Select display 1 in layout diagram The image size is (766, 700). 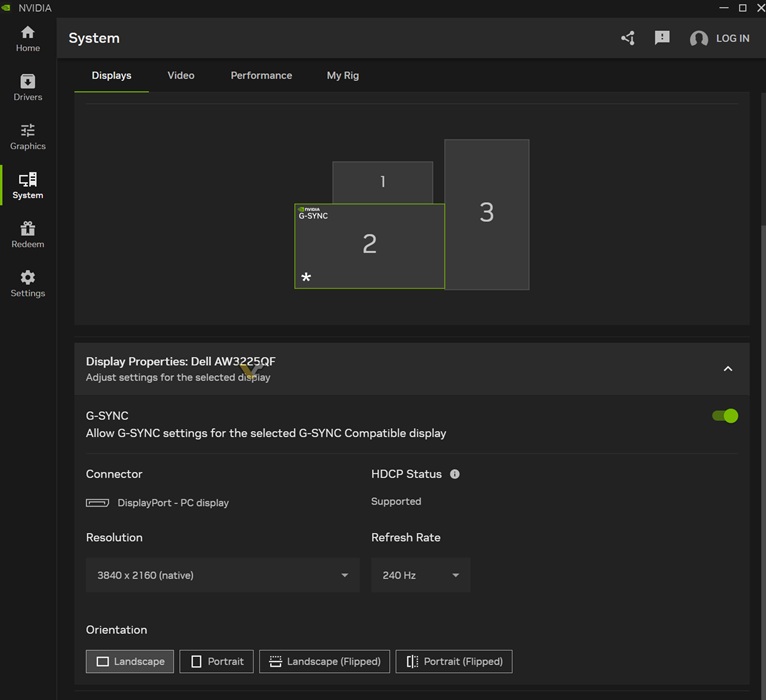pyautogui.click(x=383, y=182)
